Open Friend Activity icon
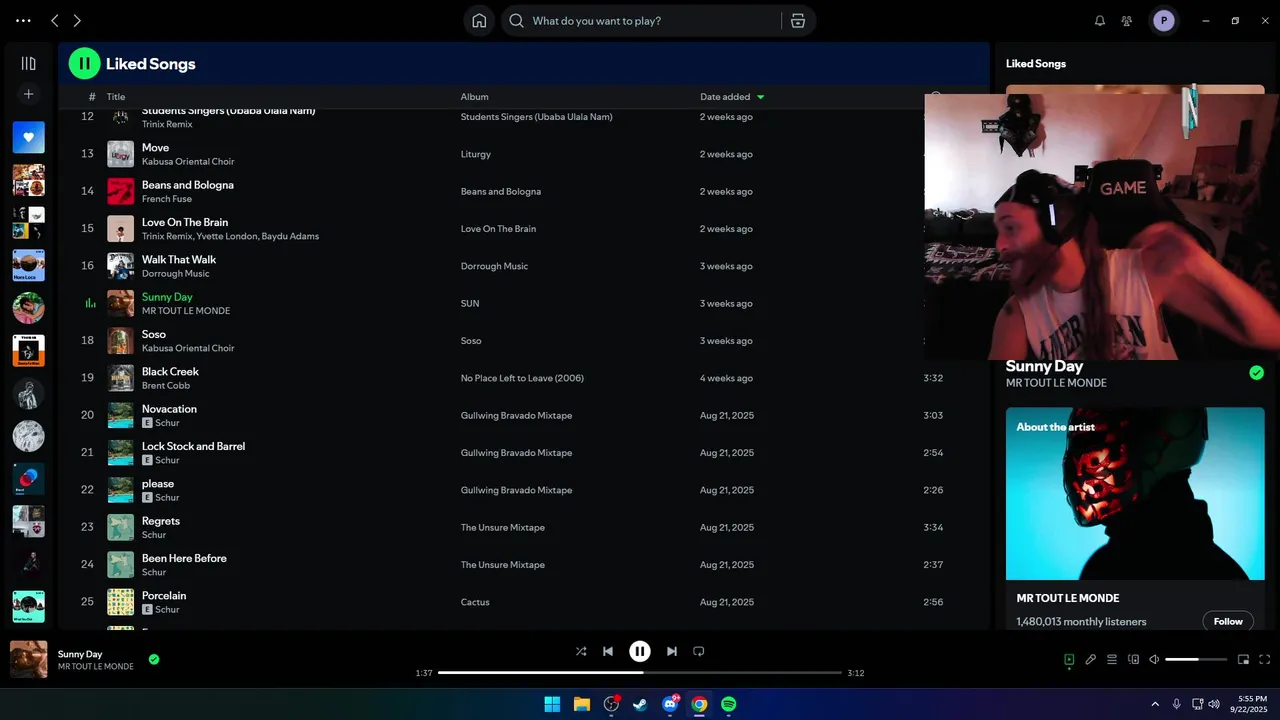Viewport: 1280px width, 720px height. tap(1127, 20)
